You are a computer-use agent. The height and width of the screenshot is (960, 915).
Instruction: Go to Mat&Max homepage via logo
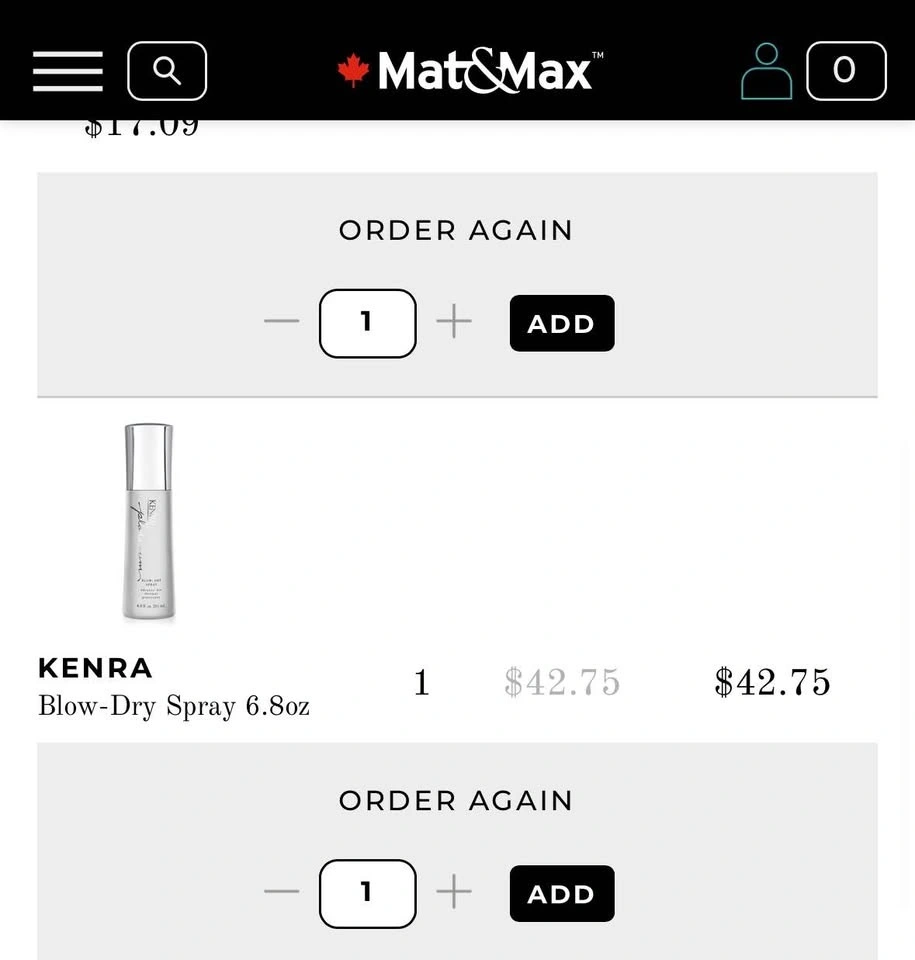coord(470,71)
